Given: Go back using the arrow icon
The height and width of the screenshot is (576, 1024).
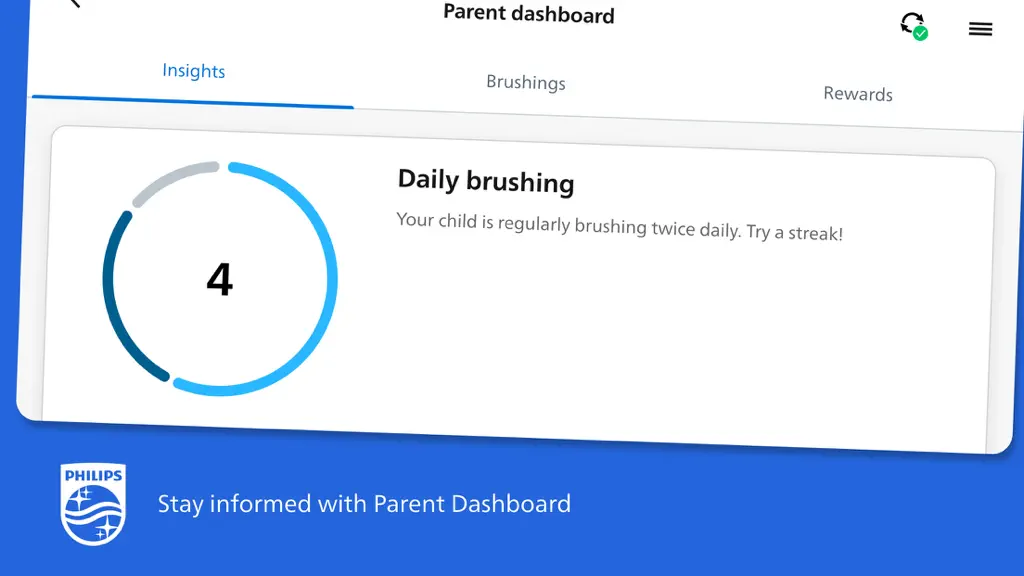Looking at the screenshot, I should click(x=75, y=3).
